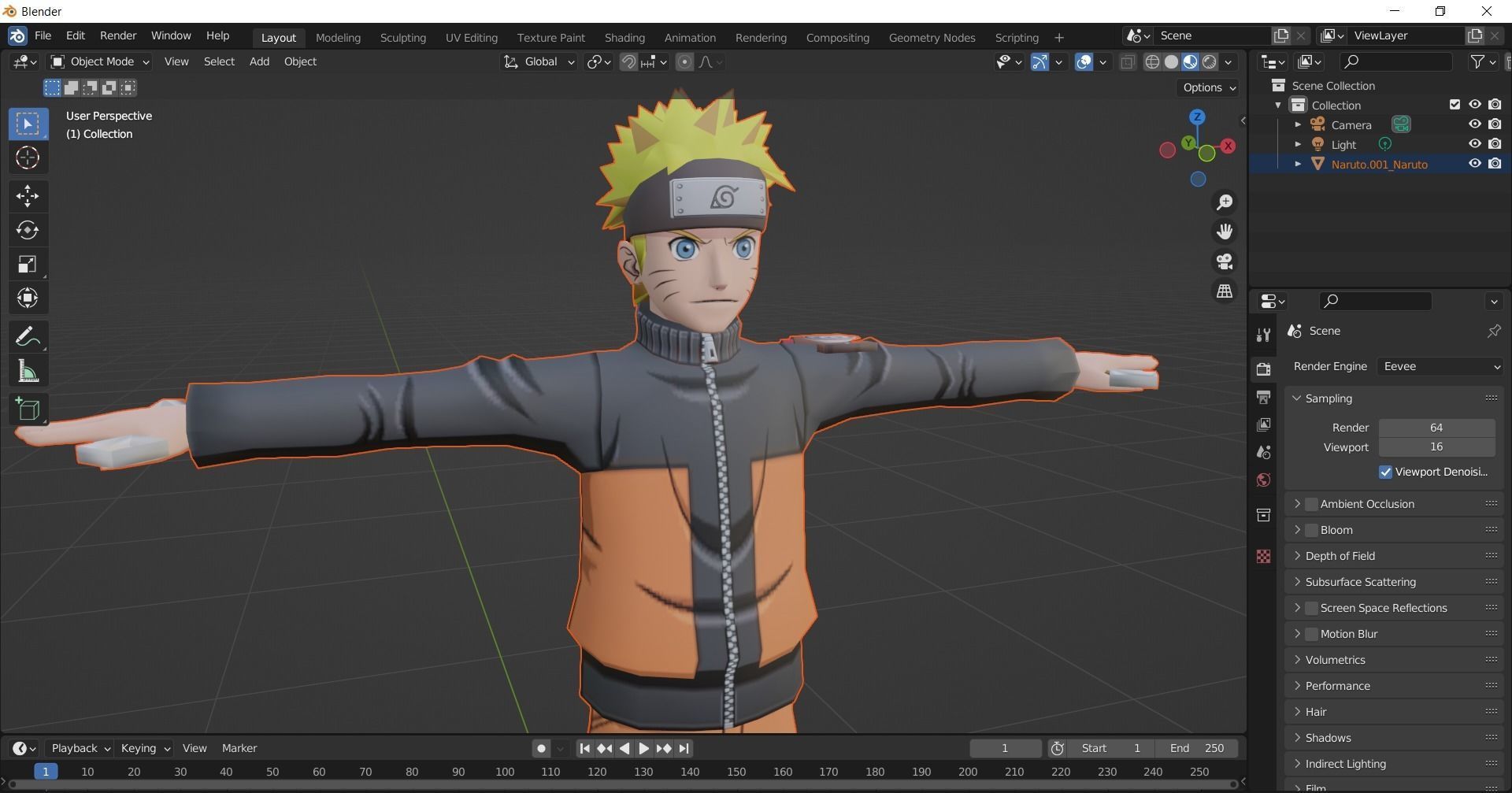The image size is (1512, 793).
Task: Disable Camera in renders
Action: coord(1495,124)
